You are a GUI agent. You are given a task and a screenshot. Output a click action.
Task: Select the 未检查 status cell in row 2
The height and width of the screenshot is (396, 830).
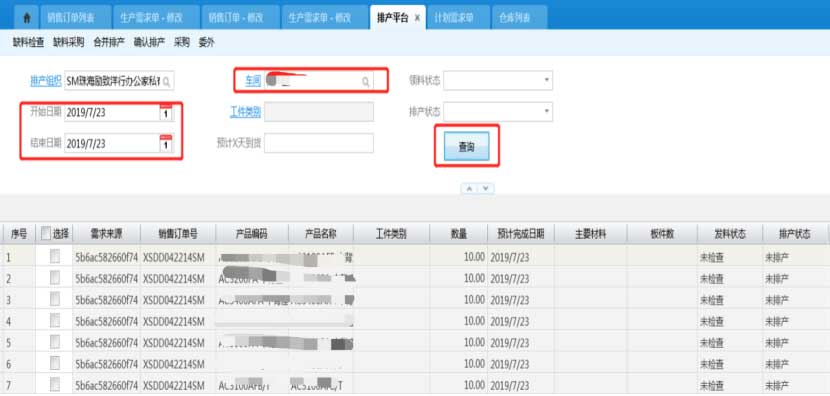click(x=712, y=279)
